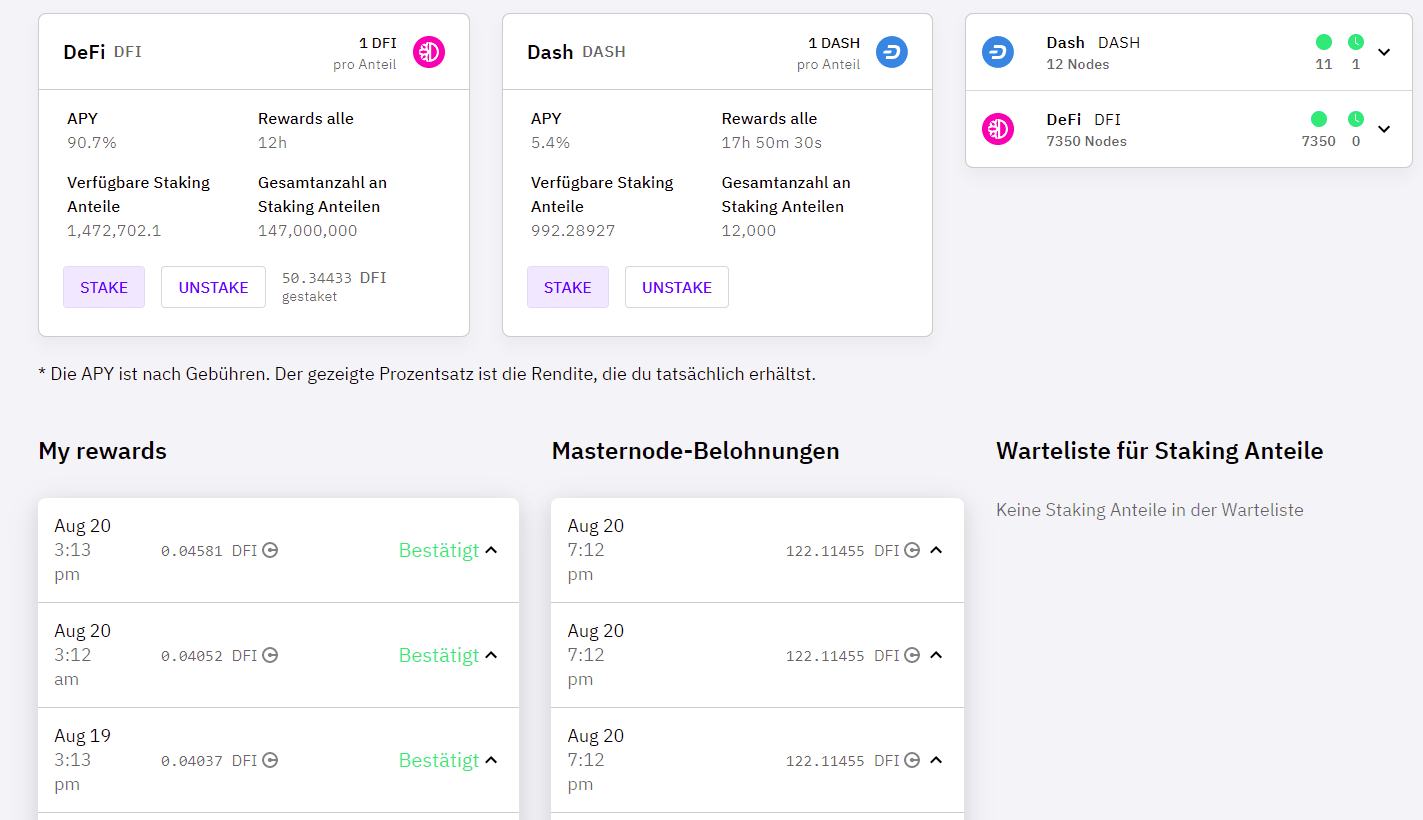The image size is (1423, 820).
Task: Stake DFI using the DeFi card STAKE button
Action: [x=104, y=287]
